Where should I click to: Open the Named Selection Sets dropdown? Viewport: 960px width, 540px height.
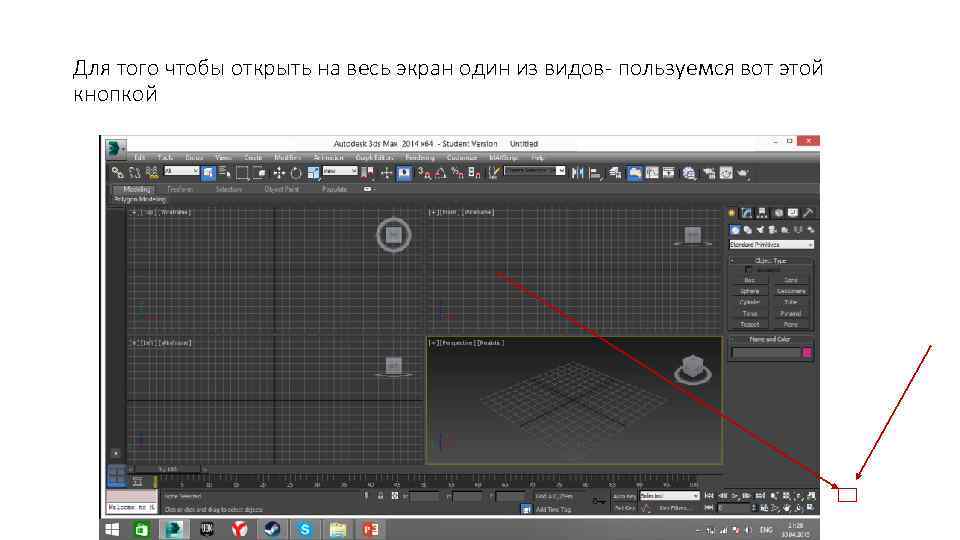pyautogui.click(x=534, y=171)
